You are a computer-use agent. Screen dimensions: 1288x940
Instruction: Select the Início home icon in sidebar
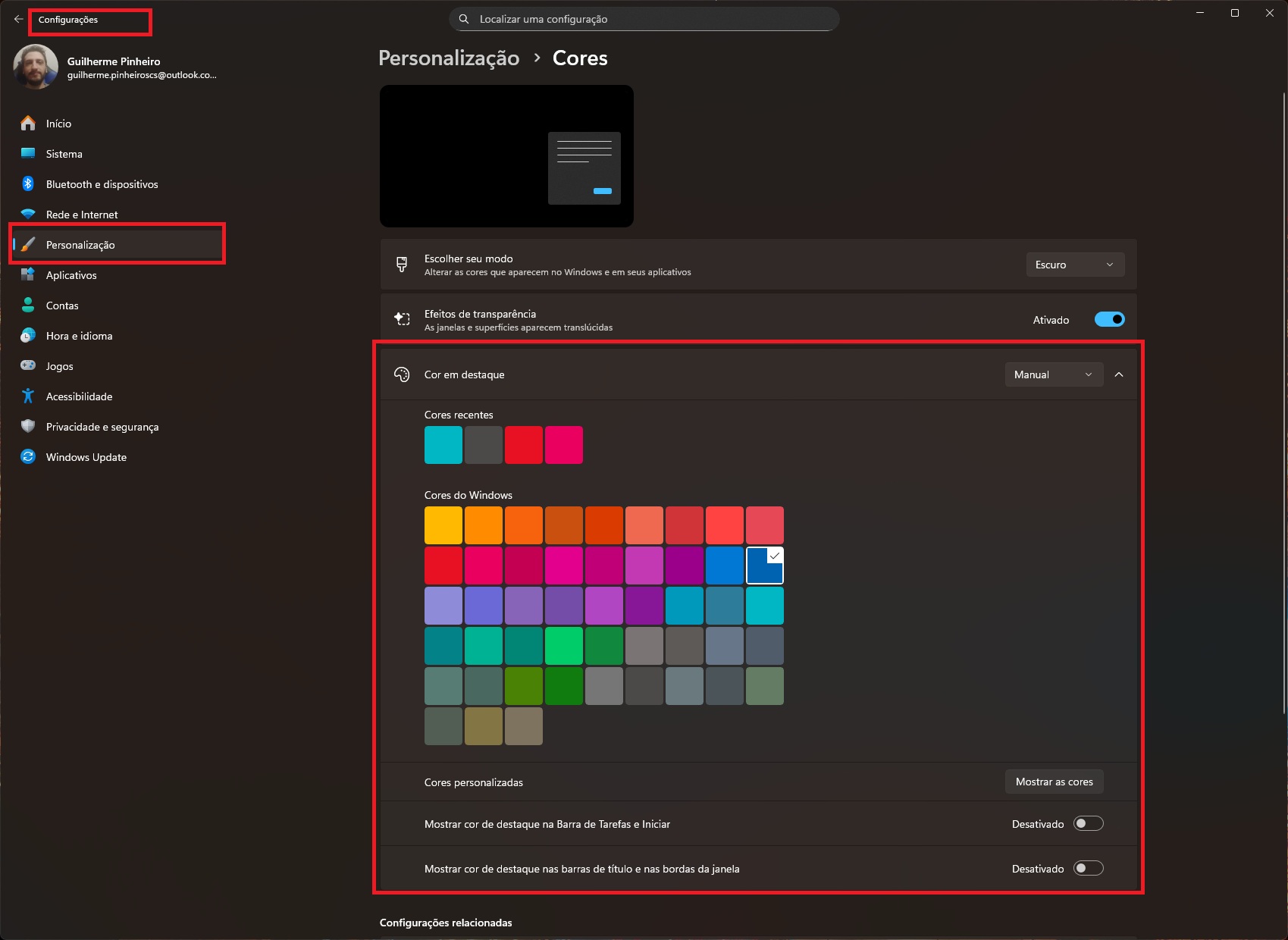point(27,123)
